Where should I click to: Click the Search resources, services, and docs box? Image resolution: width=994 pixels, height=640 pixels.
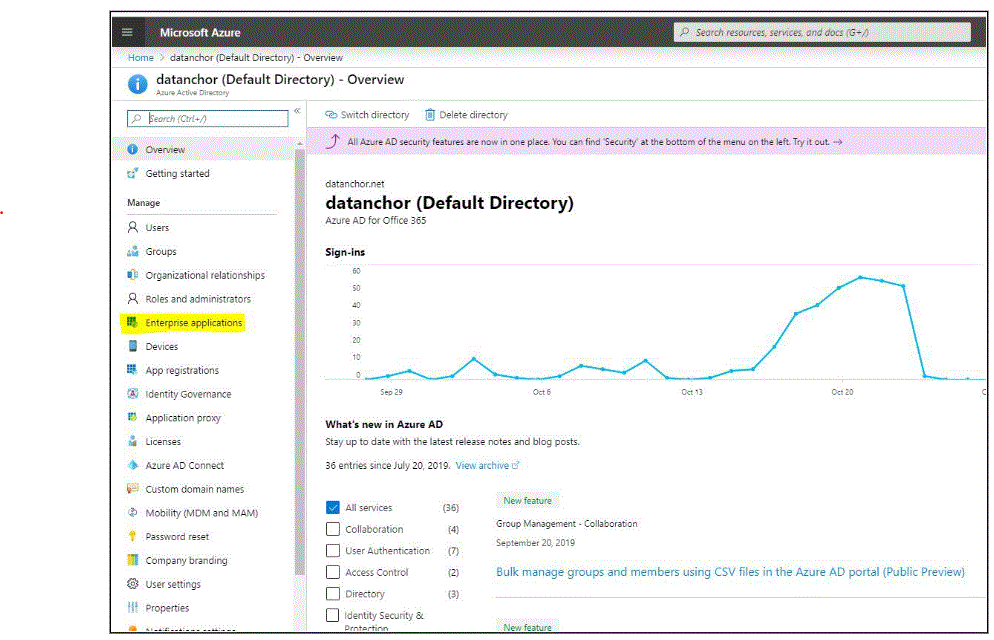(x=822, y=32)
